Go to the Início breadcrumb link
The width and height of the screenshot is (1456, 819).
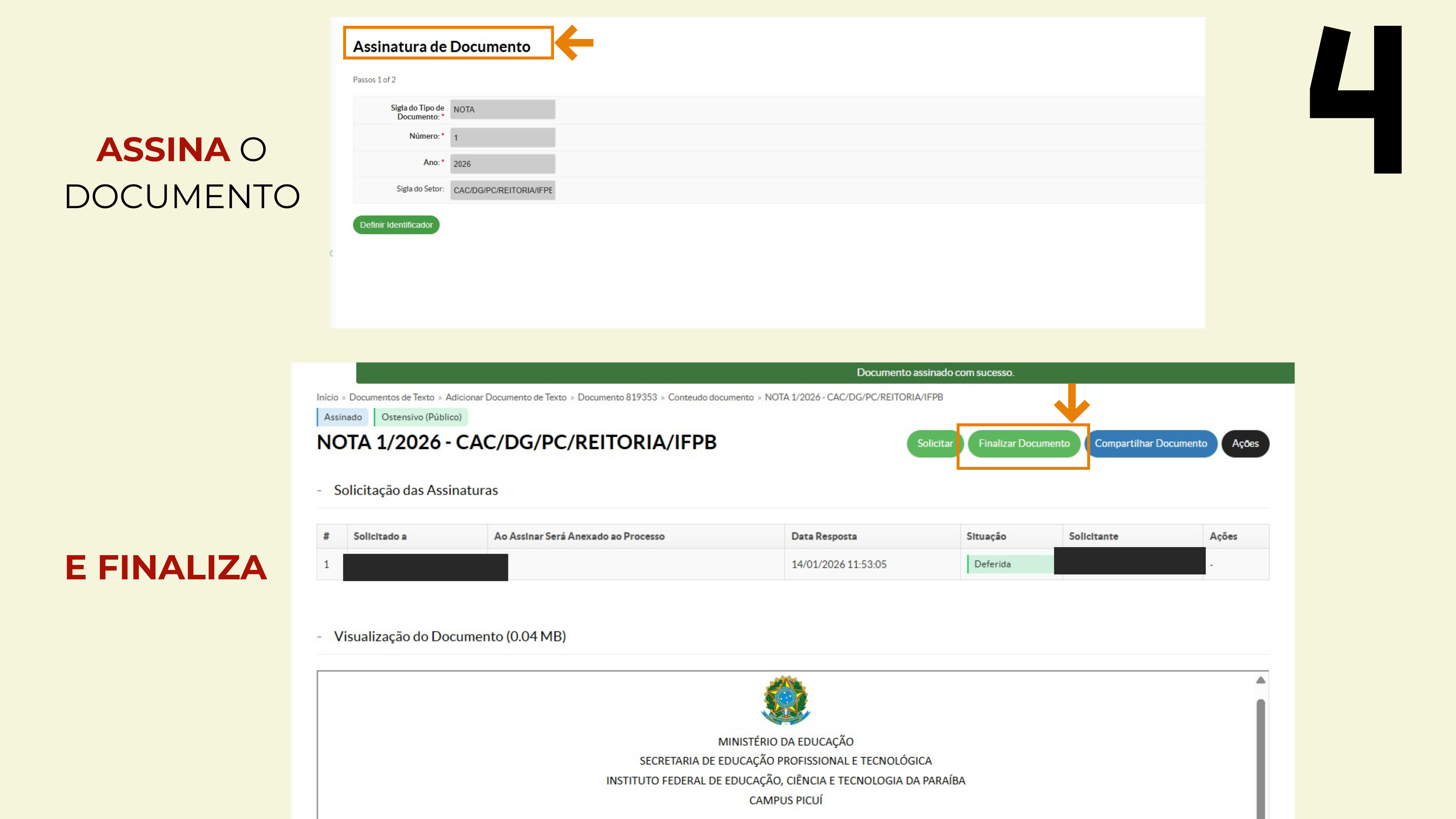point(327,397)
